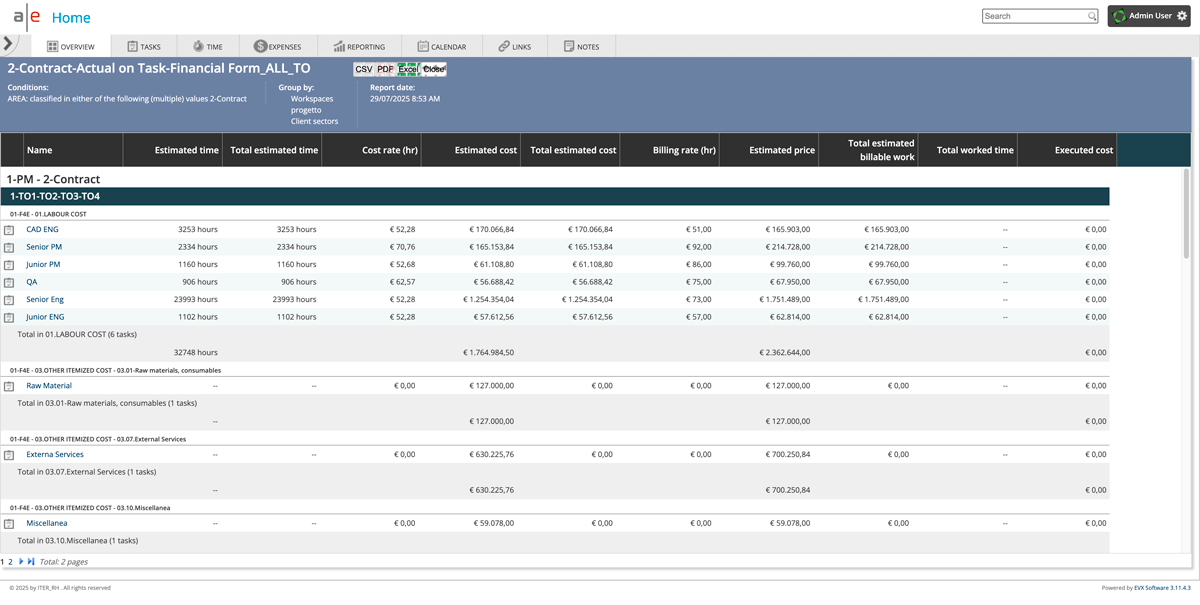The image size is (1200, 605).
Task: Open the QA task link
Action: pyautogui.click(x=31, y=282)
